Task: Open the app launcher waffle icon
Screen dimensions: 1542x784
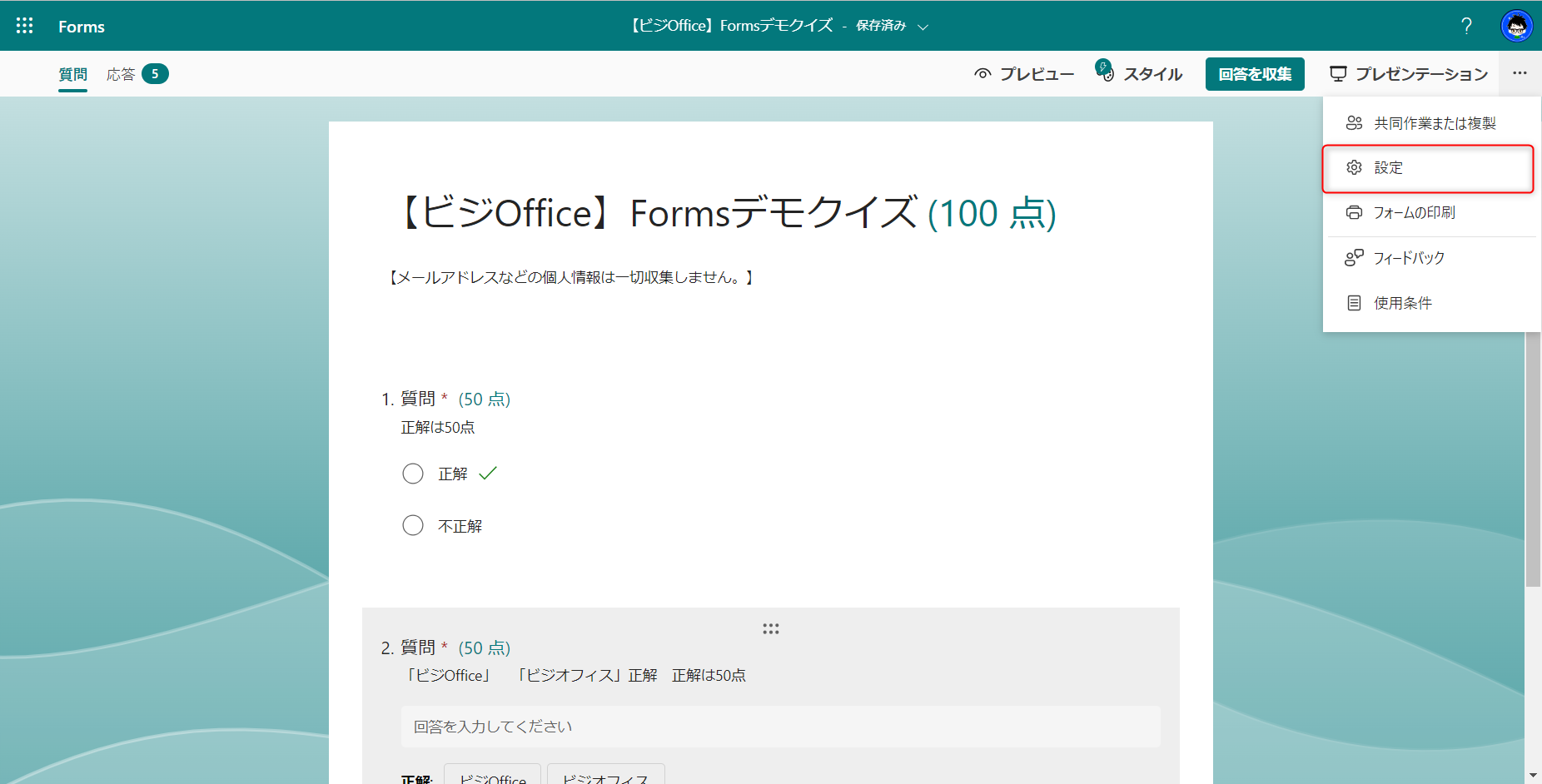Action: (x=25, y=26)
